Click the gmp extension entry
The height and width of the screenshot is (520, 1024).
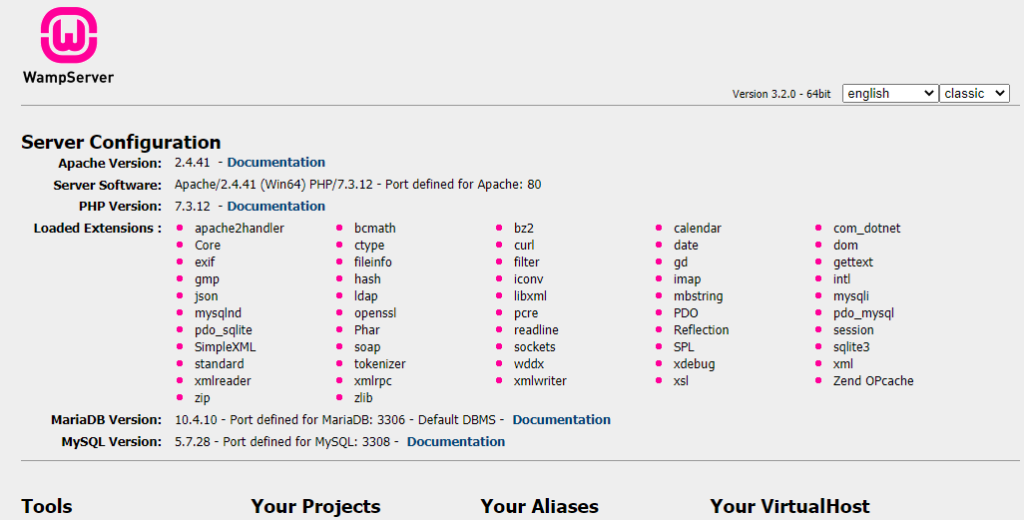pyautogui.click(x=207, y=280)
